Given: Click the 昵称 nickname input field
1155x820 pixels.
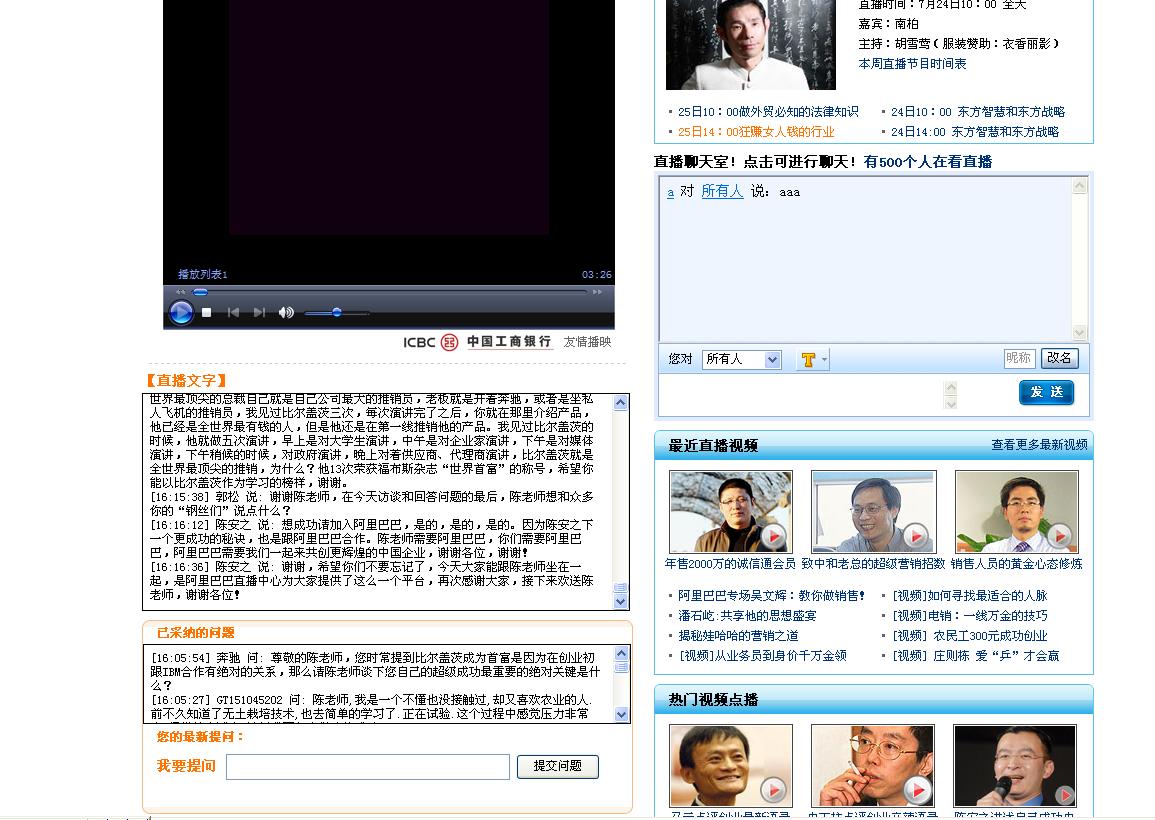Looking at the screenshot, I should 1019,358.
